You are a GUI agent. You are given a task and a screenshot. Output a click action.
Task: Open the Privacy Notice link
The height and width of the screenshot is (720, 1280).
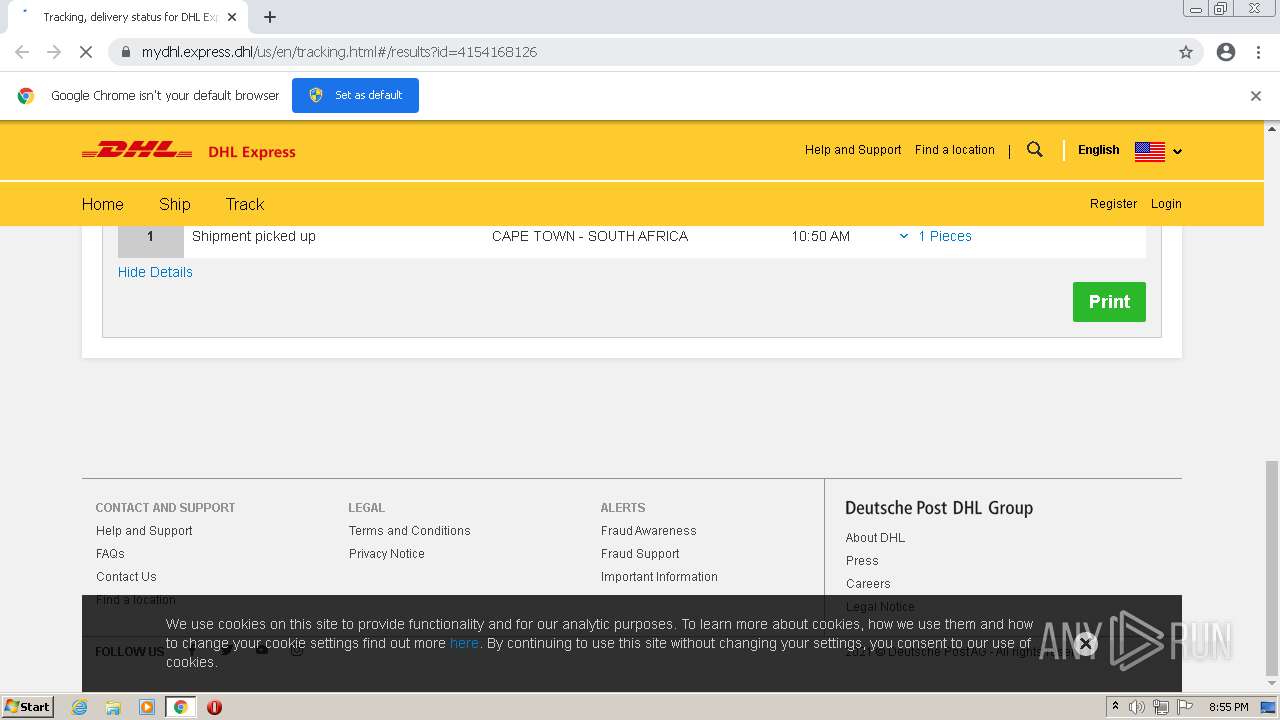[387, 554]
